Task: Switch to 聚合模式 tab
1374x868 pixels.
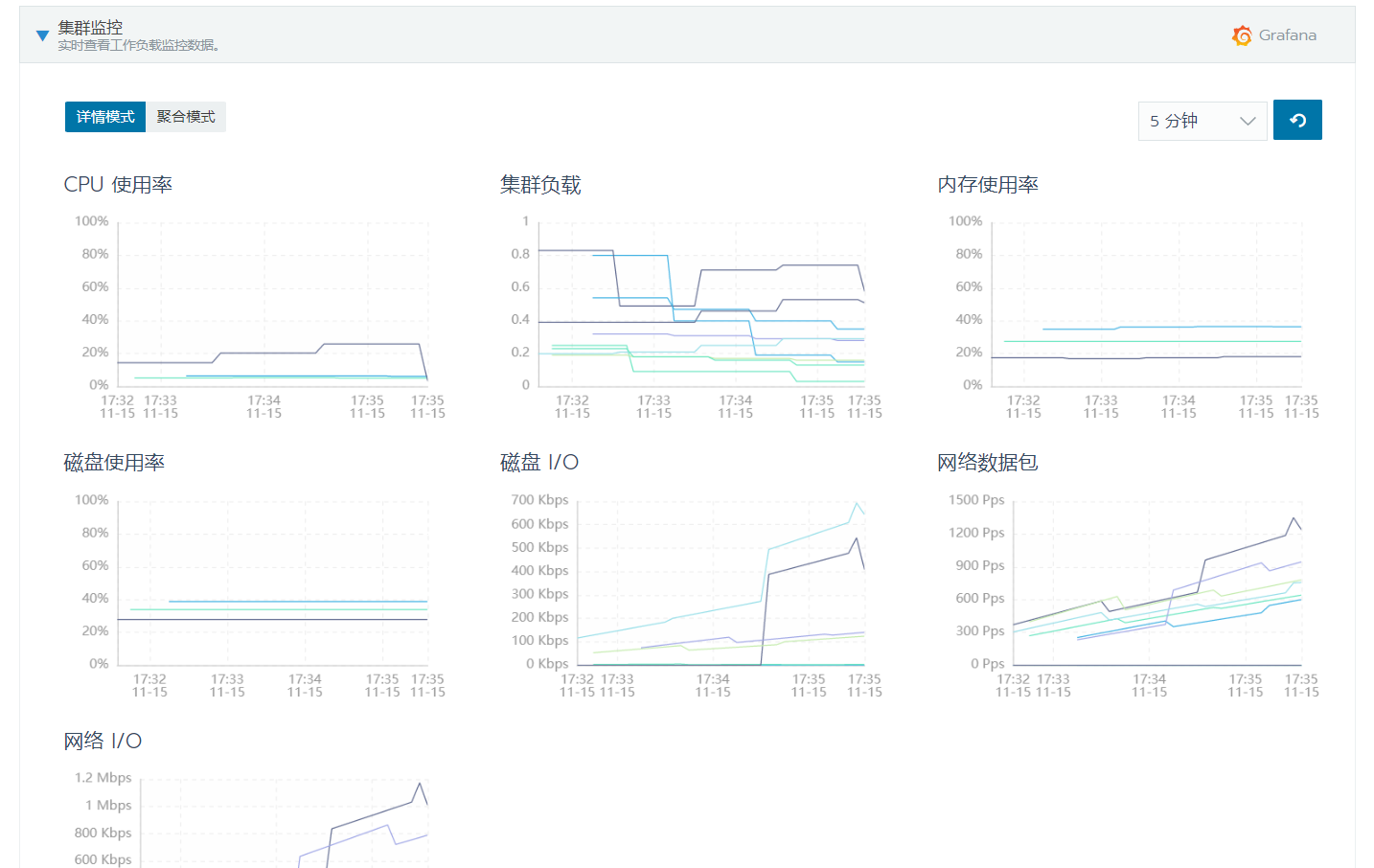Action: click(x=186, y=117)
